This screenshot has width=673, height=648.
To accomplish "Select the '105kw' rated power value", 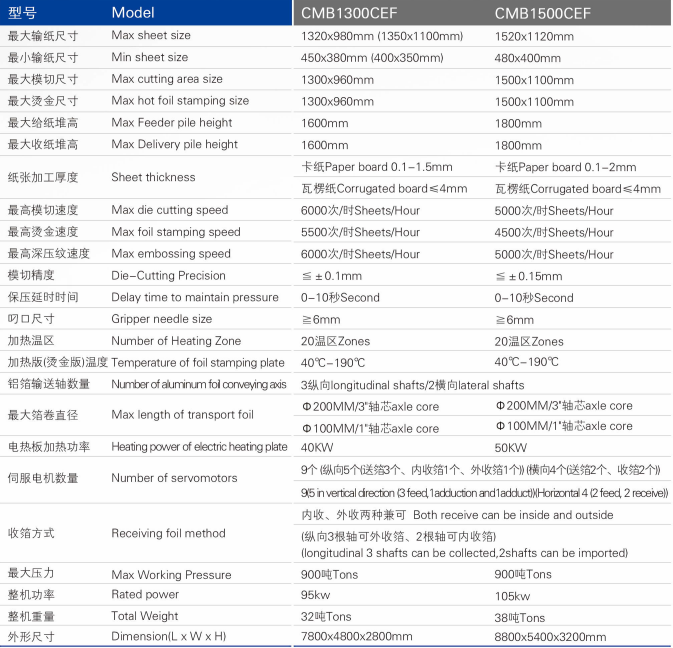I will tap(512, 596).
